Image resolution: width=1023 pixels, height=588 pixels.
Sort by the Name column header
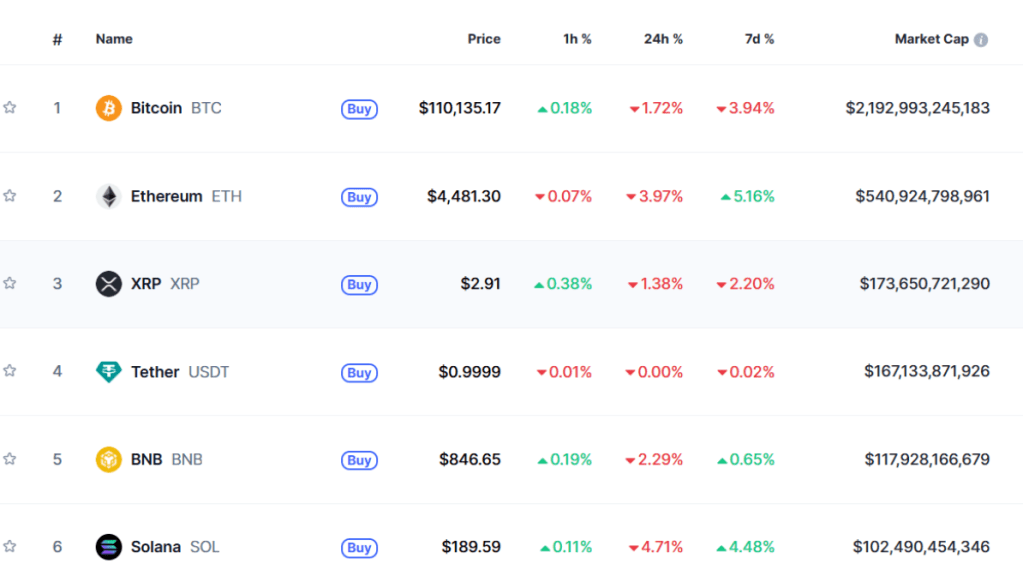click(114, 39)
